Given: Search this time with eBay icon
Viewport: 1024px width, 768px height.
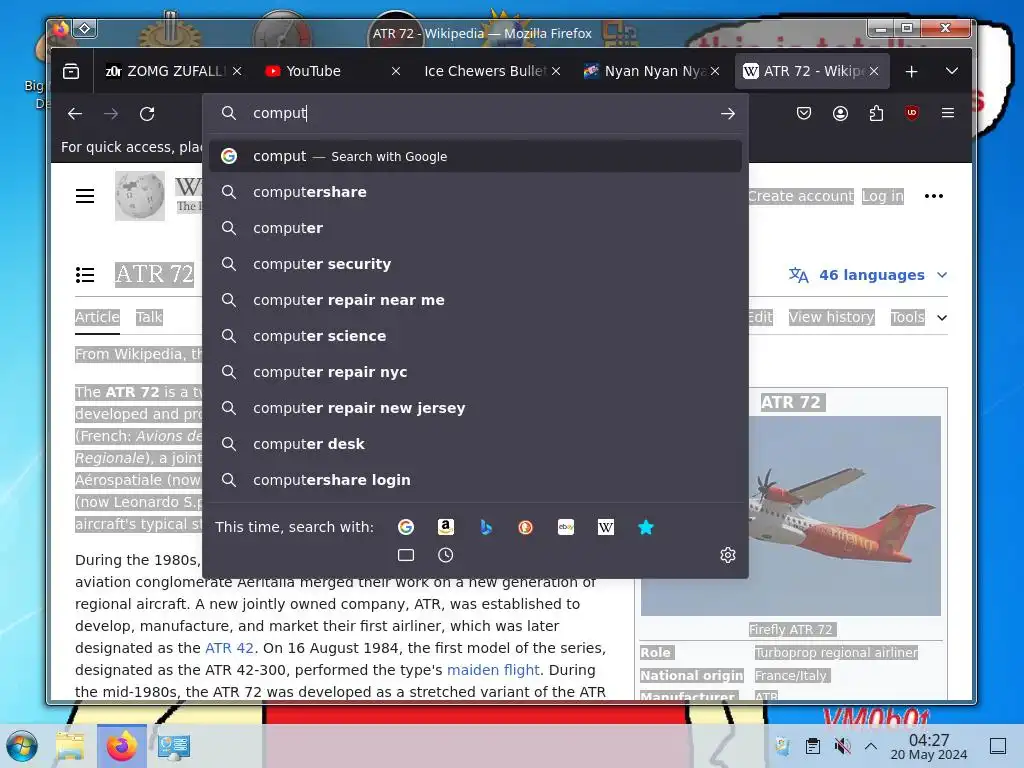Looking at the screenshot, I should [566, 527].
